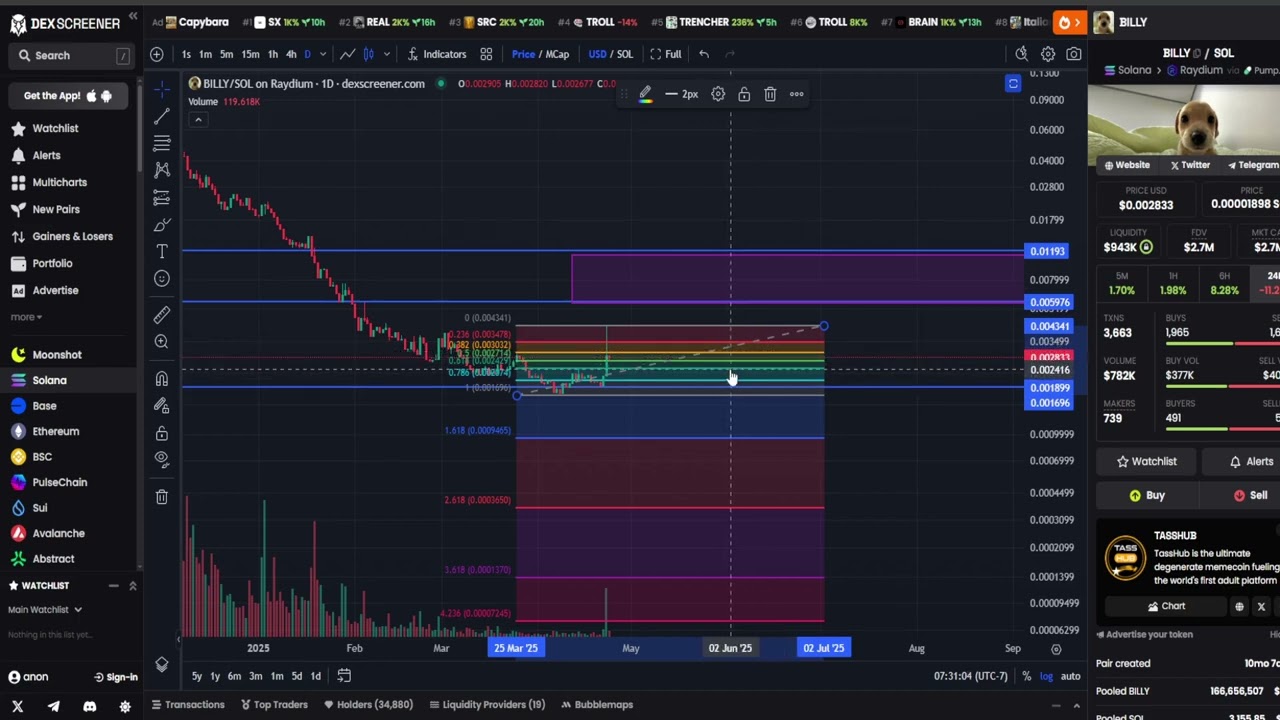Toggle between Price and MCap display

click(540, 54)
